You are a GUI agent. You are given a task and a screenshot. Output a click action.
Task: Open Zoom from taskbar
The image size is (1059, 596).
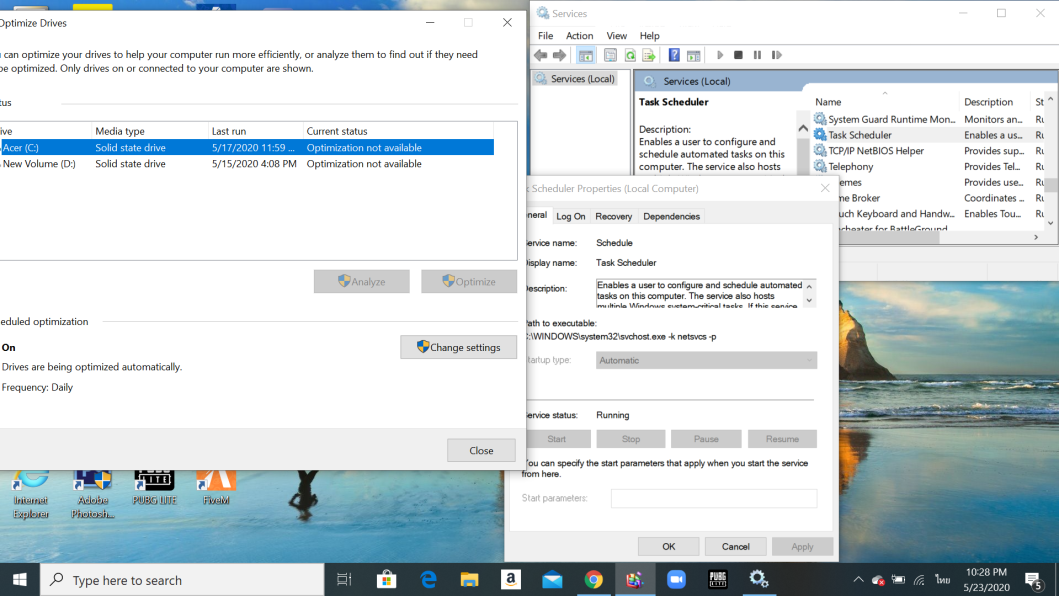coord(676,580)
